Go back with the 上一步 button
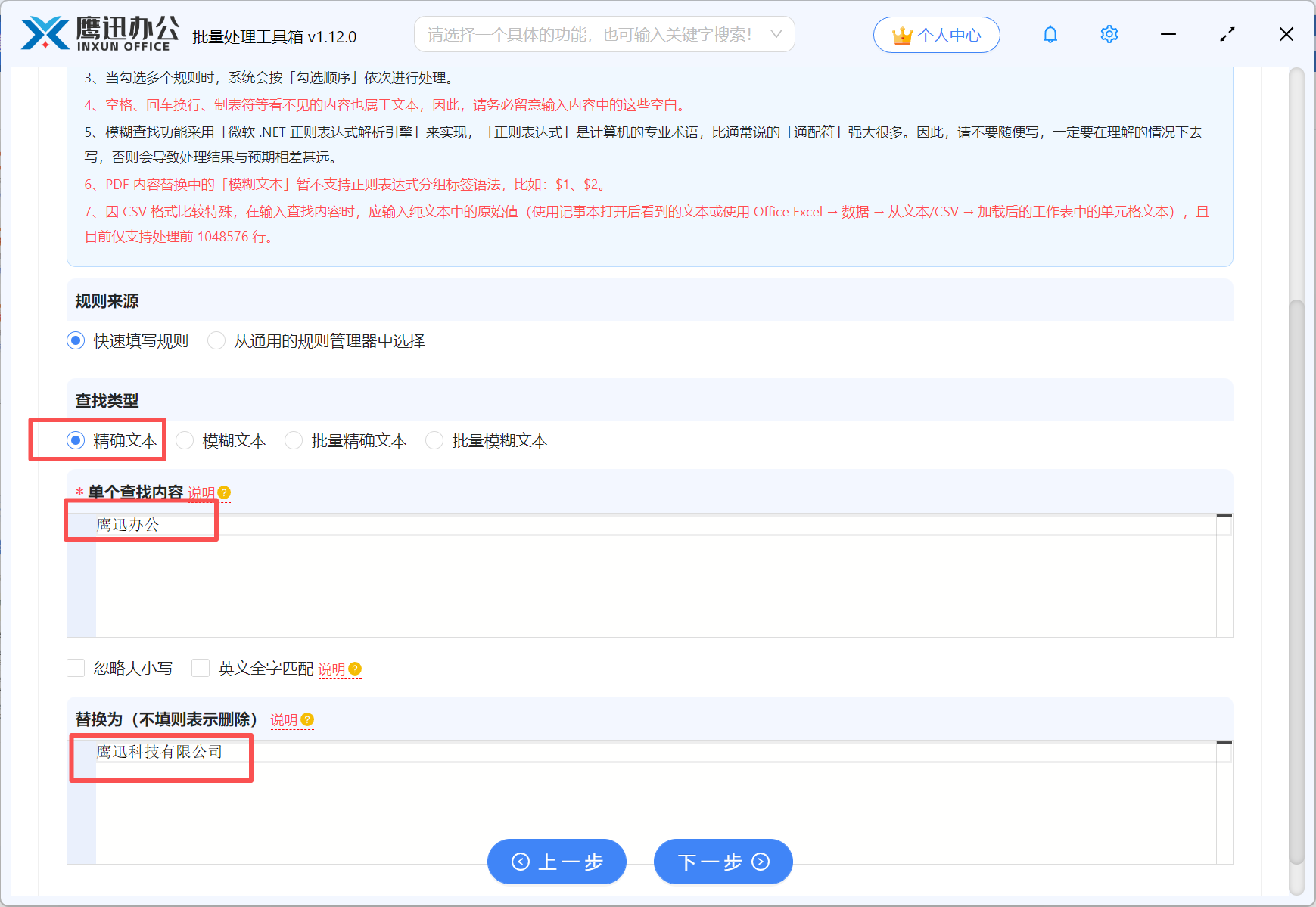This screenshot has height=907, width=1316. 556,862
